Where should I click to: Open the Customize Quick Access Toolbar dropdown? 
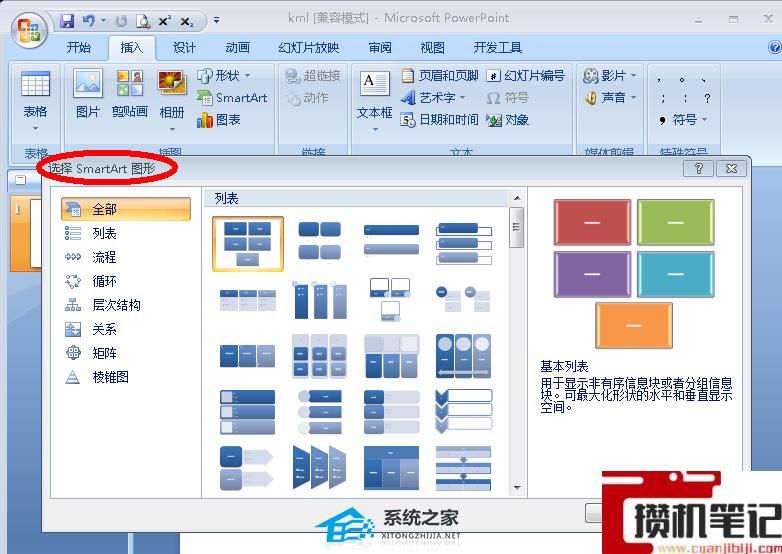(x=216, y=20)
